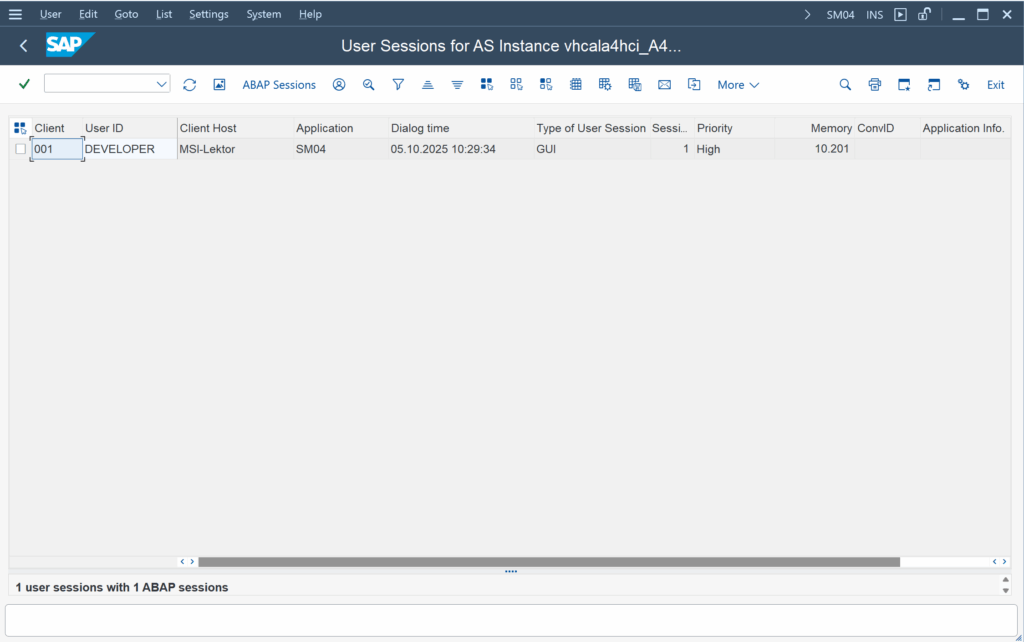This screenshot has width=1024, height=642.
Task: Click the Sort ascending icon
Action: (428, 85)
